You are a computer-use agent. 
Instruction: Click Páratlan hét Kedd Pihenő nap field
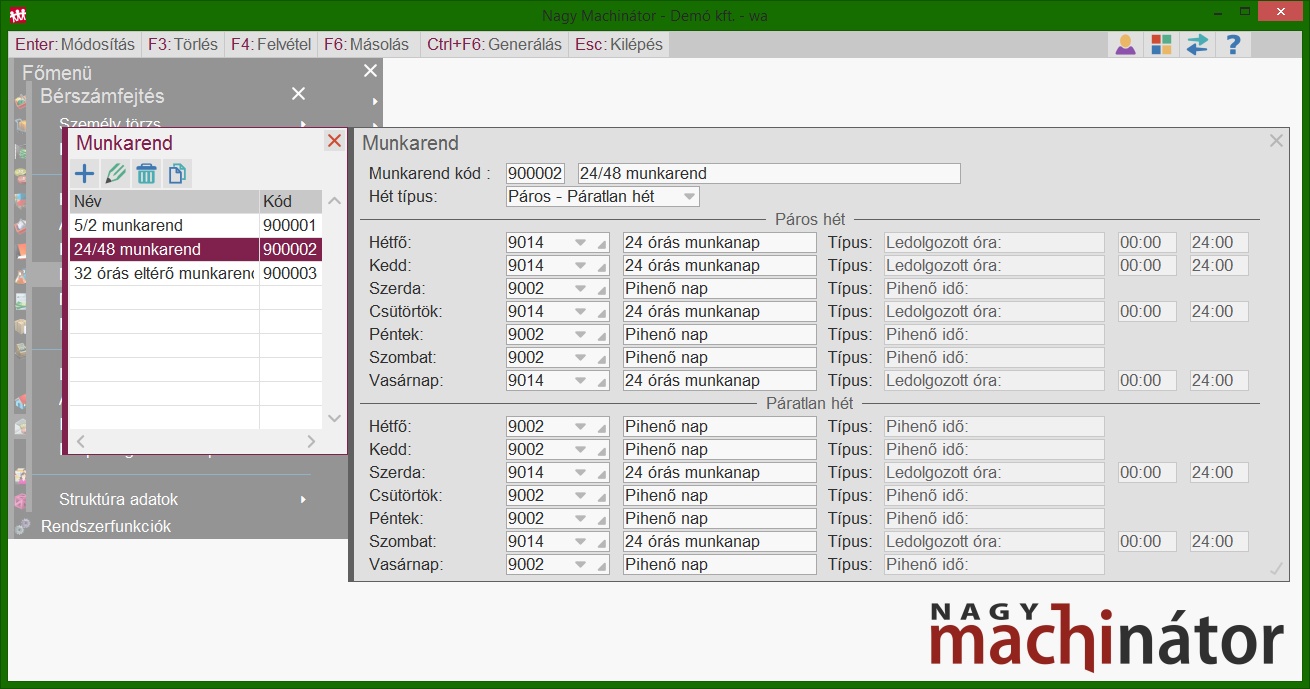click(720, 450)
